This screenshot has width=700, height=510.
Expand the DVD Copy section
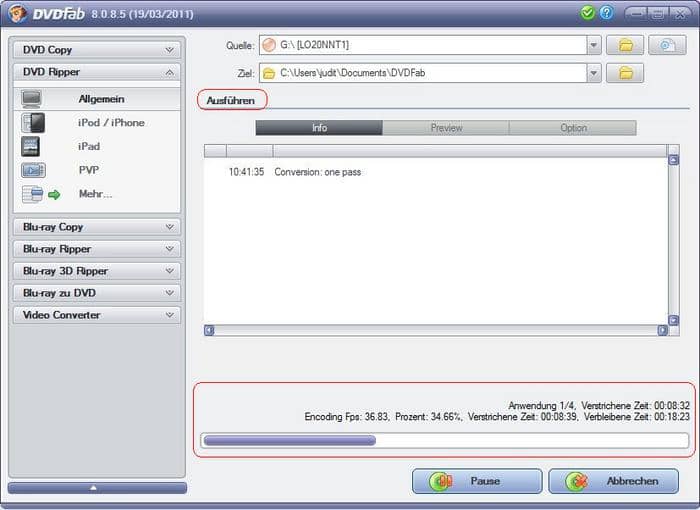coord(97,50)
